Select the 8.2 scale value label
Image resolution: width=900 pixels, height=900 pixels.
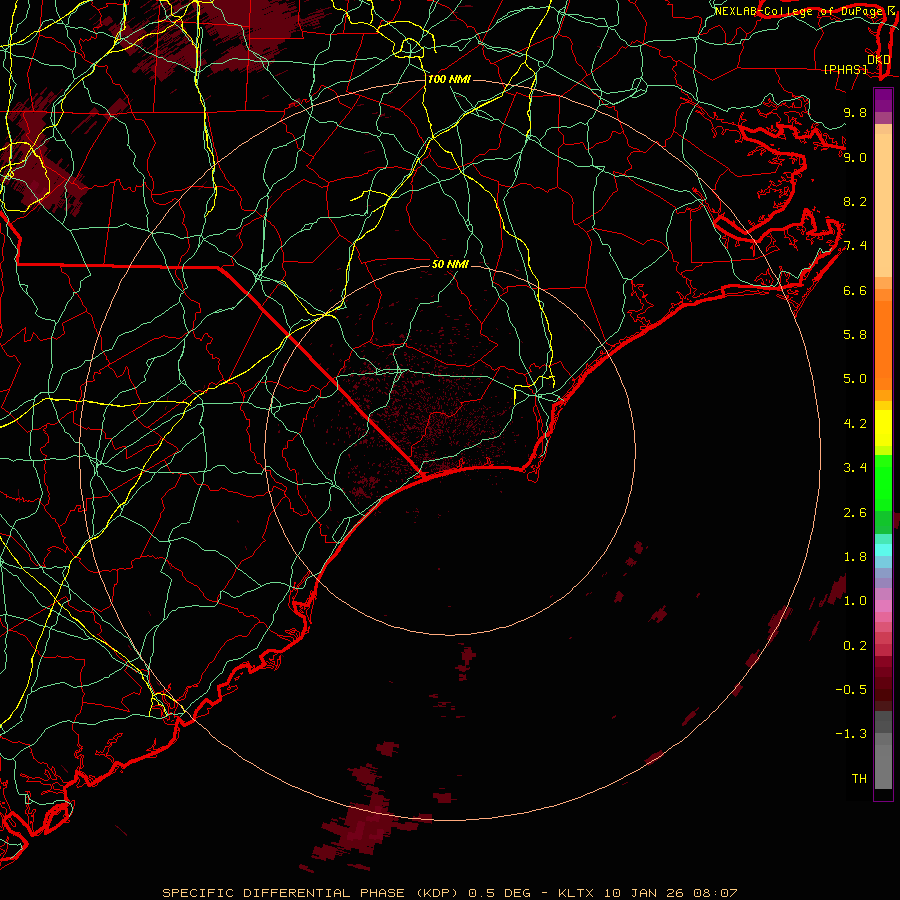pos(855,201)
